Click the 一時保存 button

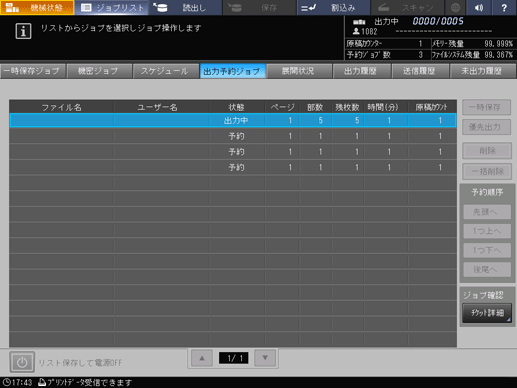tap(486, 107)
